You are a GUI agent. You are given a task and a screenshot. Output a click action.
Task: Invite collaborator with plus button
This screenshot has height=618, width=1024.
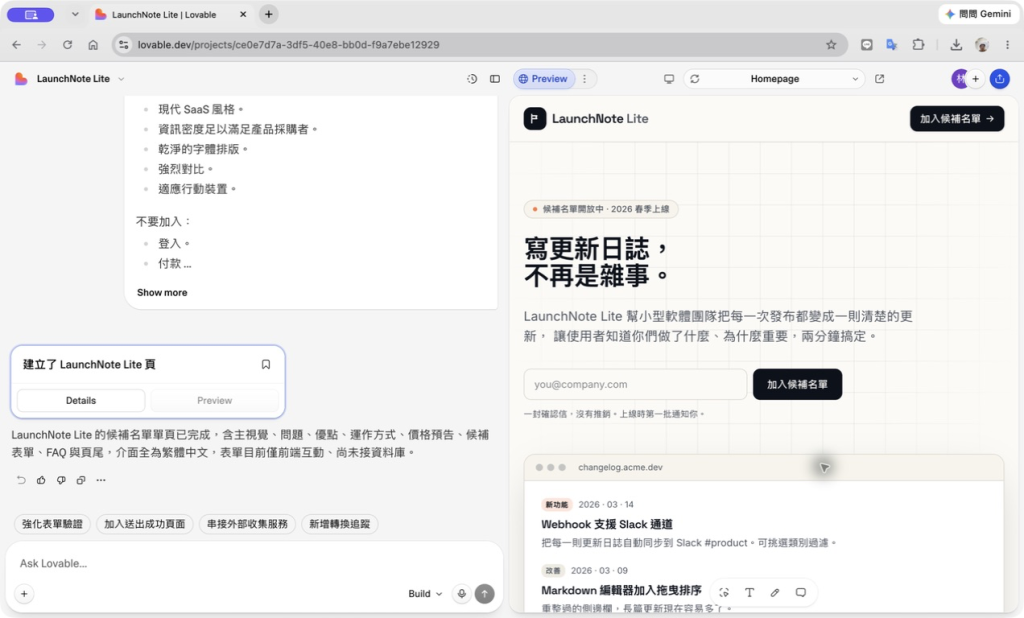[x=976, y=78]
